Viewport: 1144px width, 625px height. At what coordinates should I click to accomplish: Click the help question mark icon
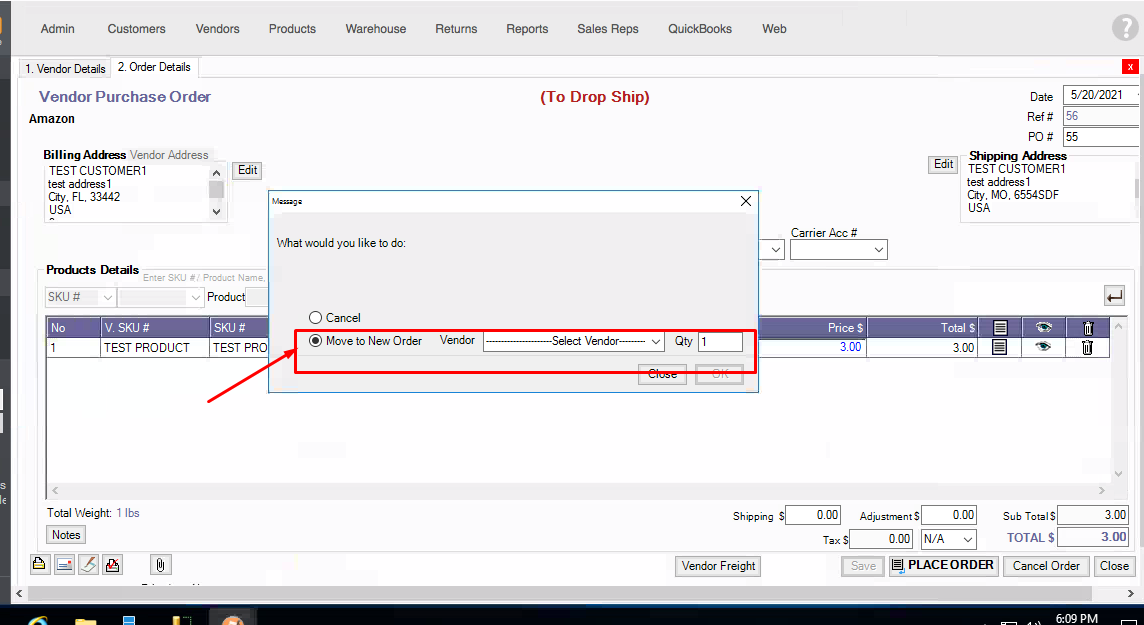pos(1125,28)
